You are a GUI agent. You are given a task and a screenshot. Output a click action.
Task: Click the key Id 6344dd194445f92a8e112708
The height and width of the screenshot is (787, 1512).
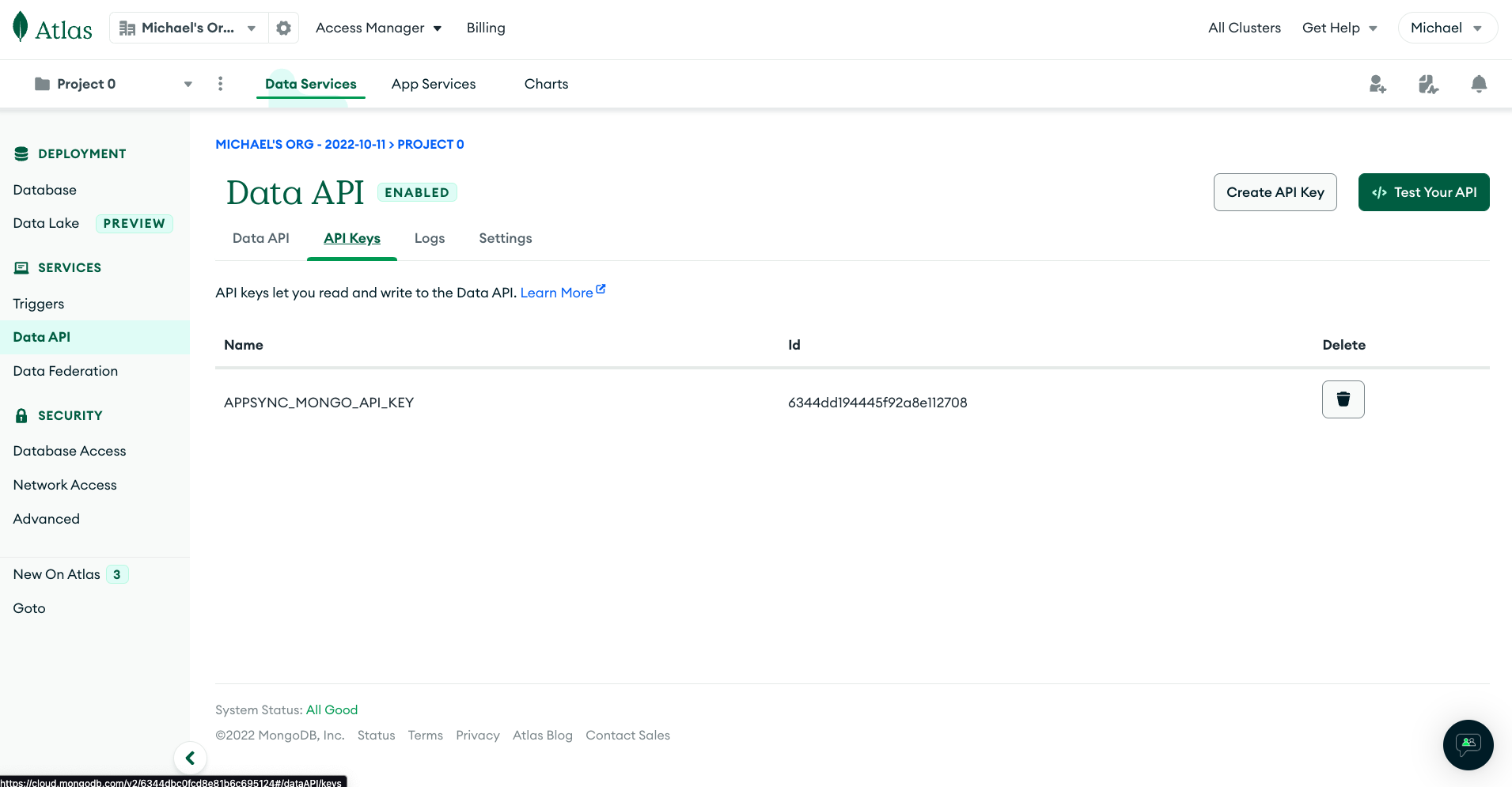877,403
